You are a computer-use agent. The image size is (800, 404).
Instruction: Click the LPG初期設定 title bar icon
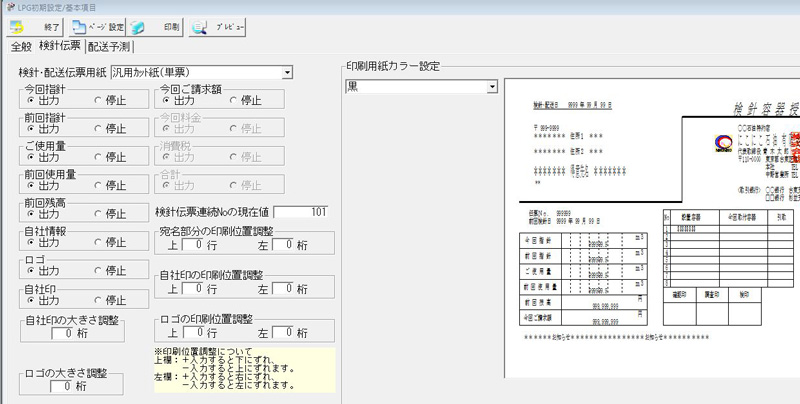[x=9, y=7]
